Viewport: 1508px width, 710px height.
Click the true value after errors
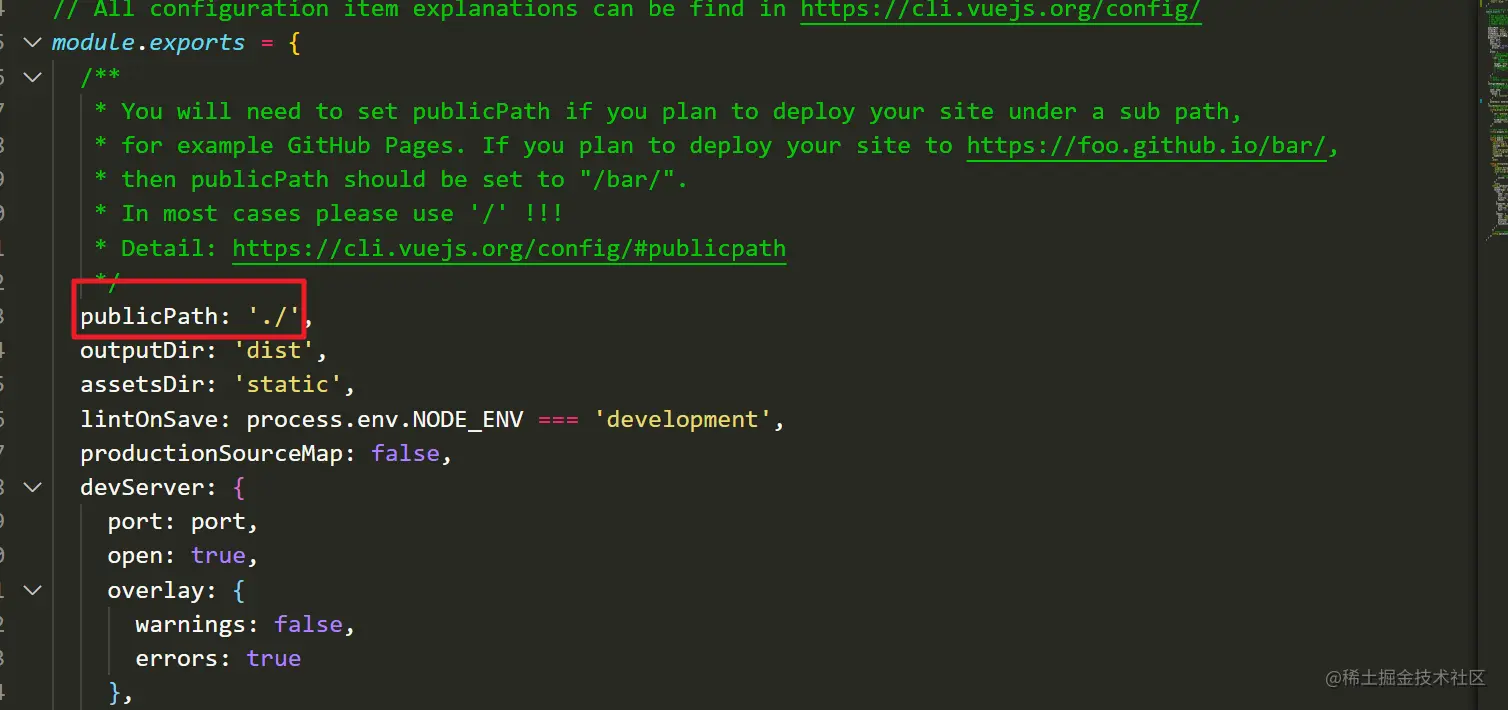click(x=274, y=658)
